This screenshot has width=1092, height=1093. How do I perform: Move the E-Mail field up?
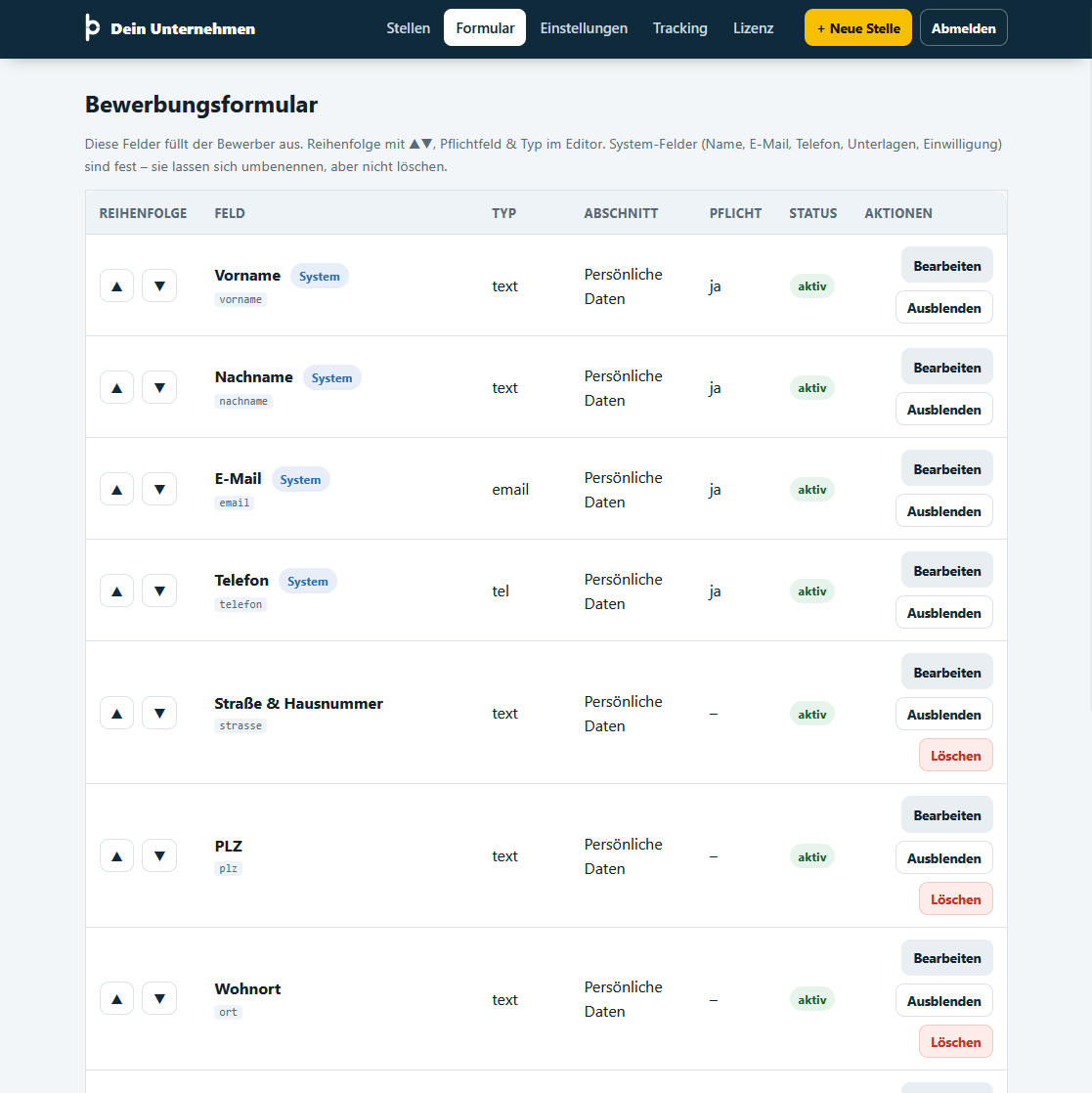click(117, 490)
